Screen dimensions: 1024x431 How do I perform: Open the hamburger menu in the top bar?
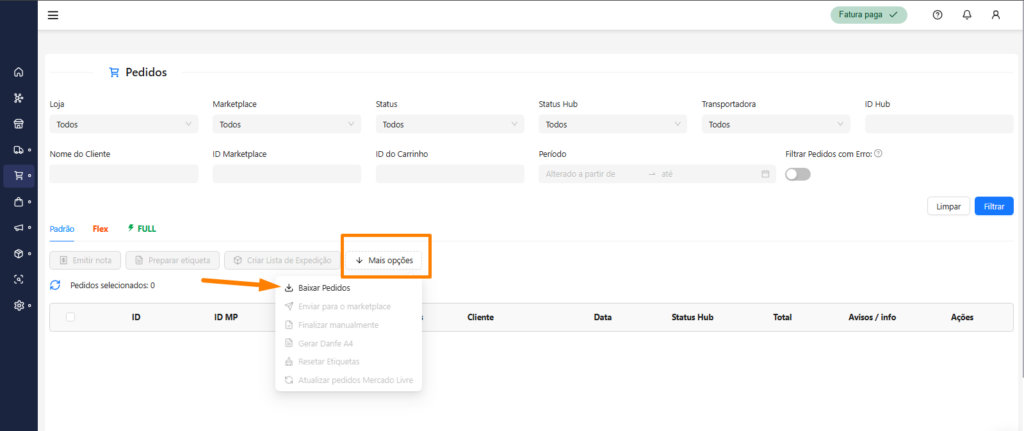[x=53, y=15]
